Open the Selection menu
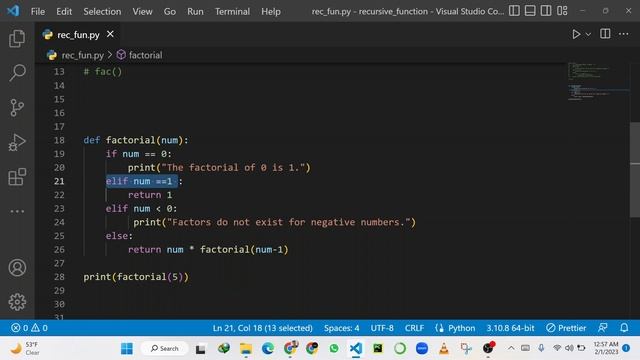Viewport: 640px width, 360px height. click(102, 11)
